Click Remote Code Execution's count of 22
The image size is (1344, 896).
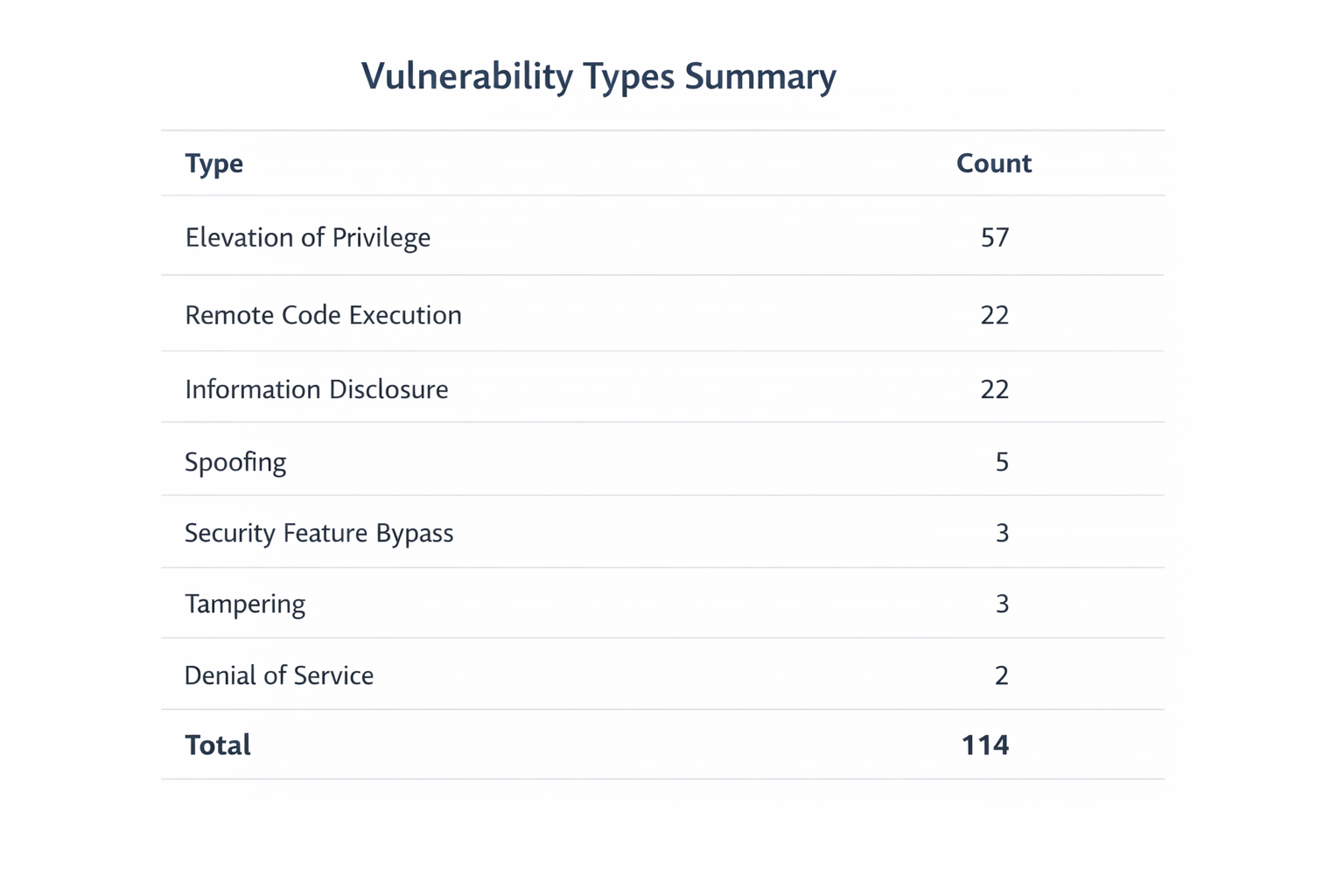[x=995, y=315]
